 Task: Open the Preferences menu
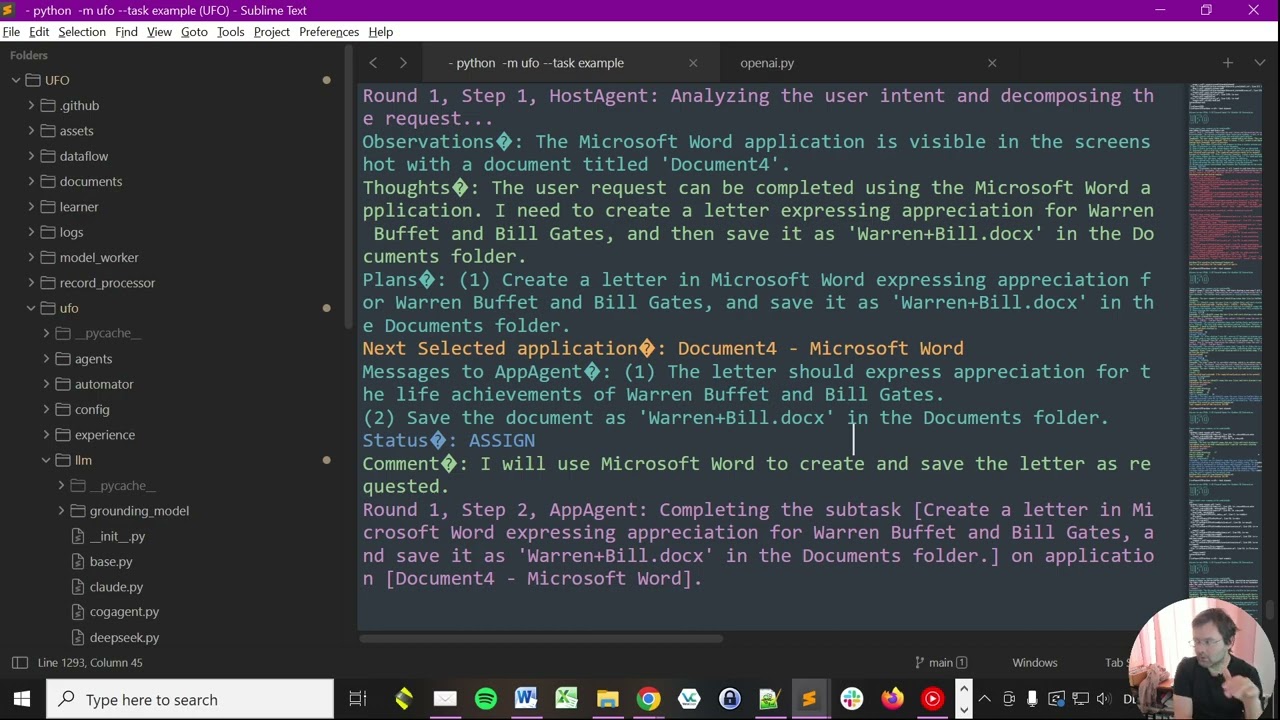[329, 32]
